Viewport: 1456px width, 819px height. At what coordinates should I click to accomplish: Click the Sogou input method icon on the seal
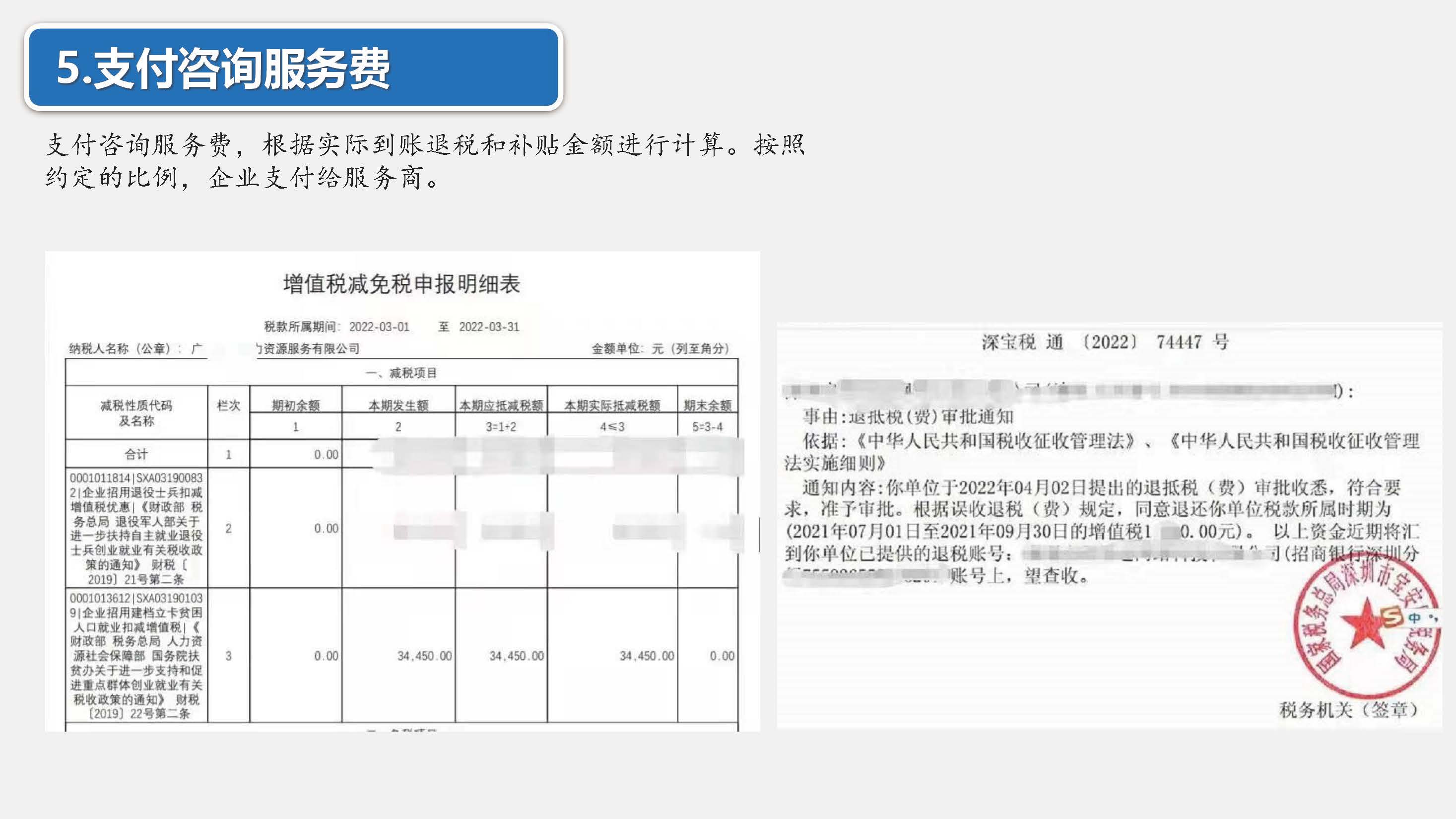pyautogui.click(x=1392, y=616)
